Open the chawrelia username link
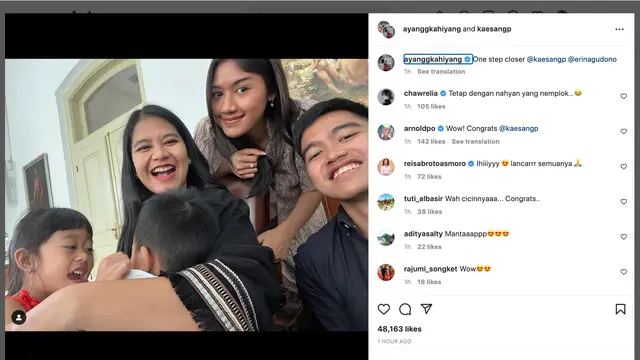 420,93
